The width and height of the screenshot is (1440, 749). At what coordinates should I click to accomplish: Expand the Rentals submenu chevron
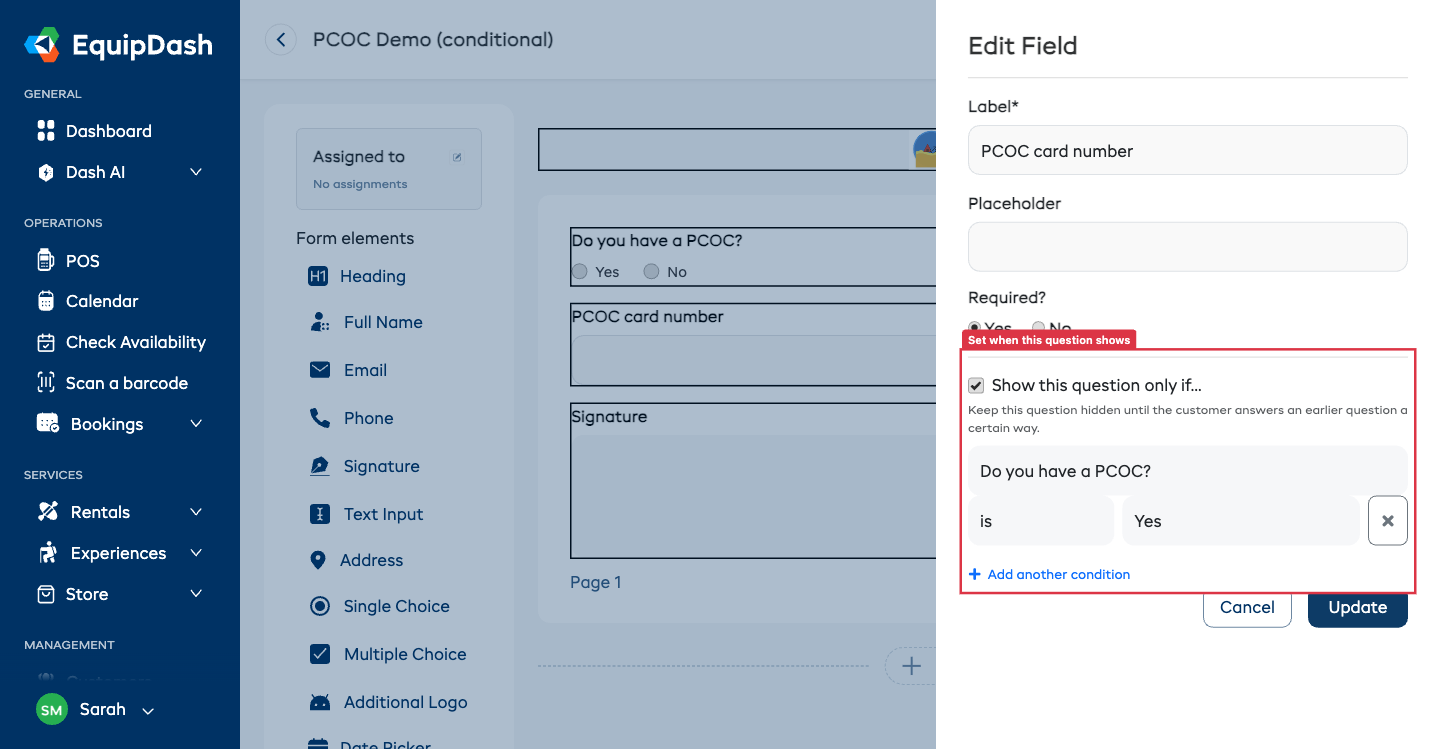tap(196, 512)
